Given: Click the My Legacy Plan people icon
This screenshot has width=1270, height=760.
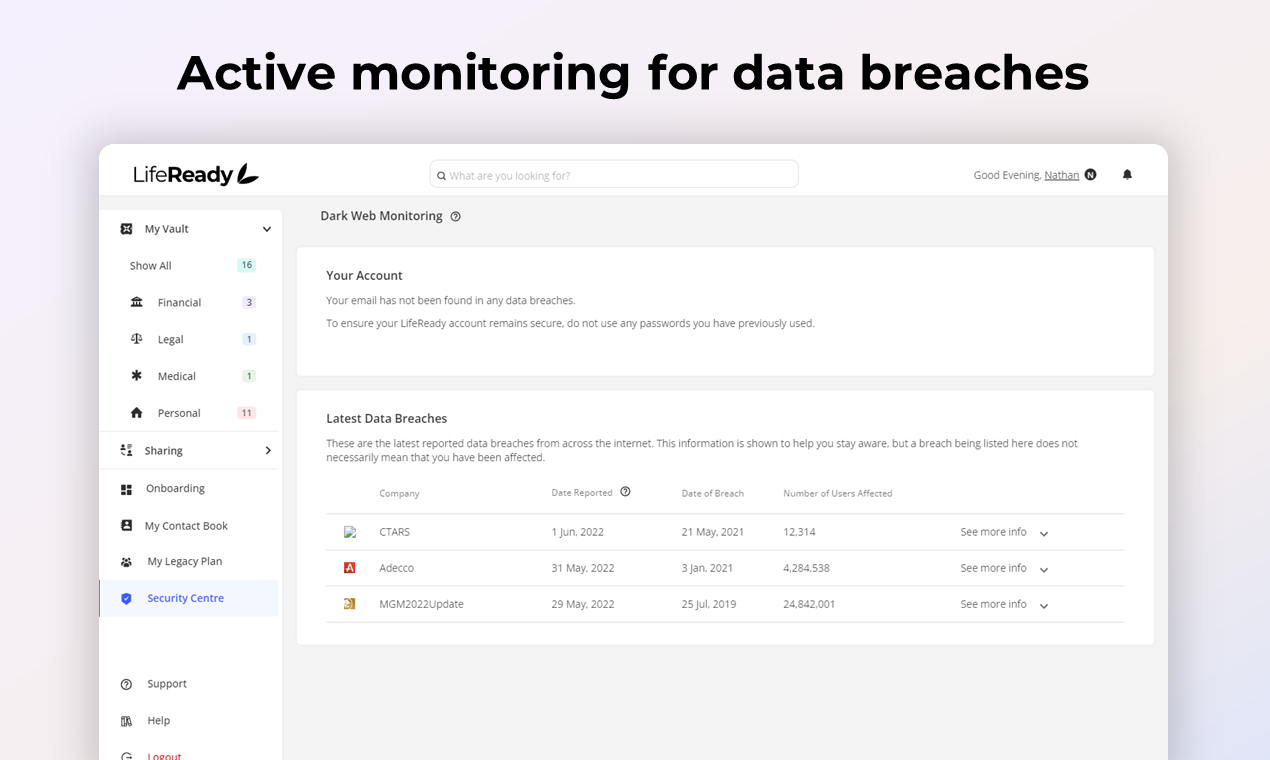Looking at the screenshot, I should coord(126,562).
